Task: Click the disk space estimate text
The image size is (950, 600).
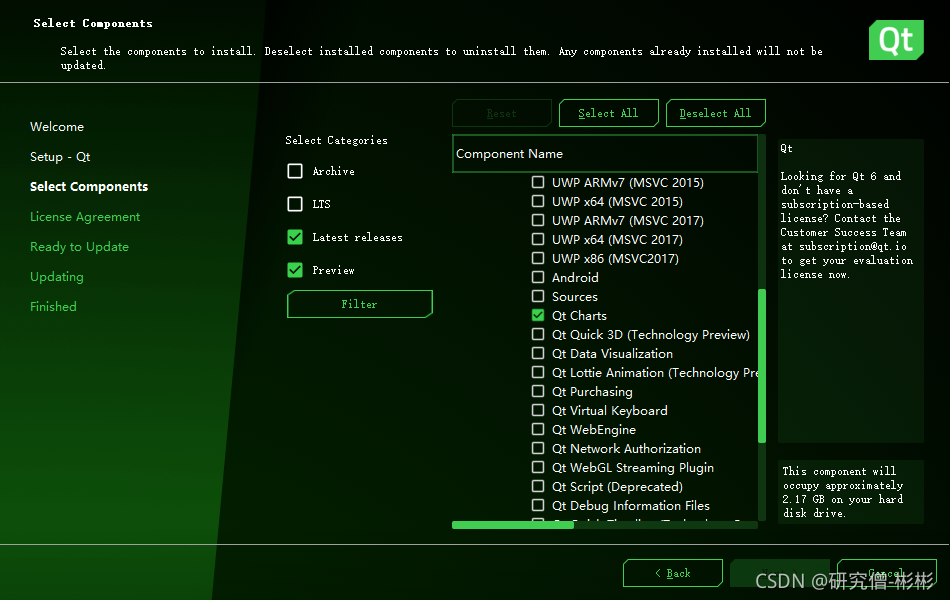Action: (x=843, y=492)
